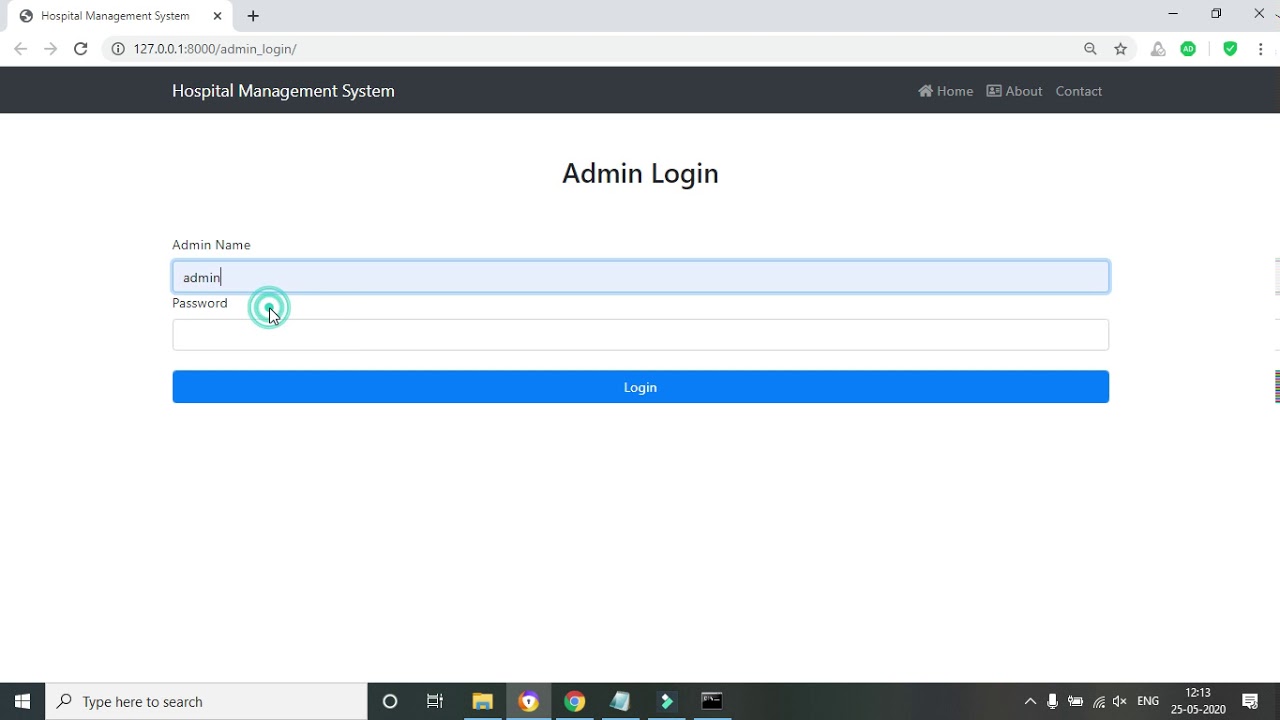Focus the Admin Name input field
Image resolution: width=1280 pixels, height=720 pixels.
pos(640,277)
